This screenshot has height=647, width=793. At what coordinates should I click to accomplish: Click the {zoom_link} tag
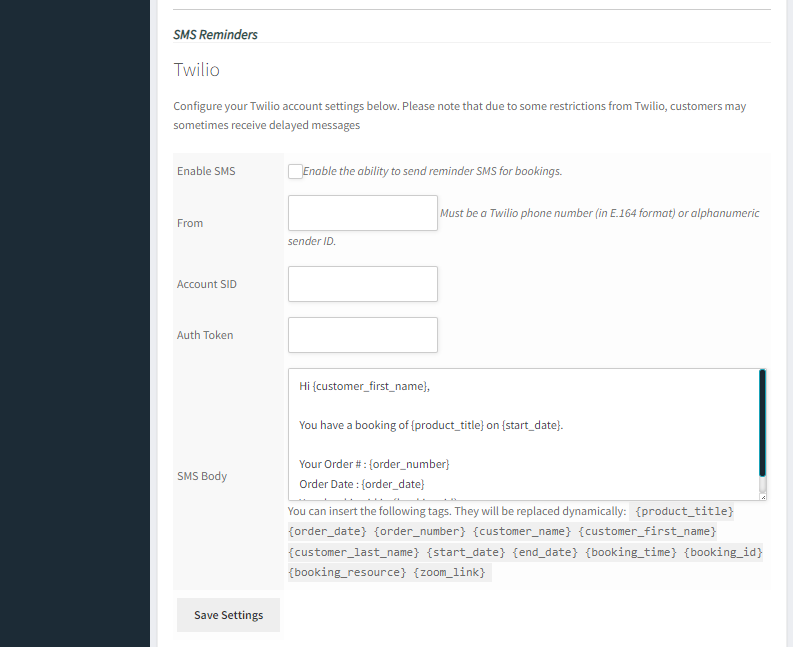[449, 573]
